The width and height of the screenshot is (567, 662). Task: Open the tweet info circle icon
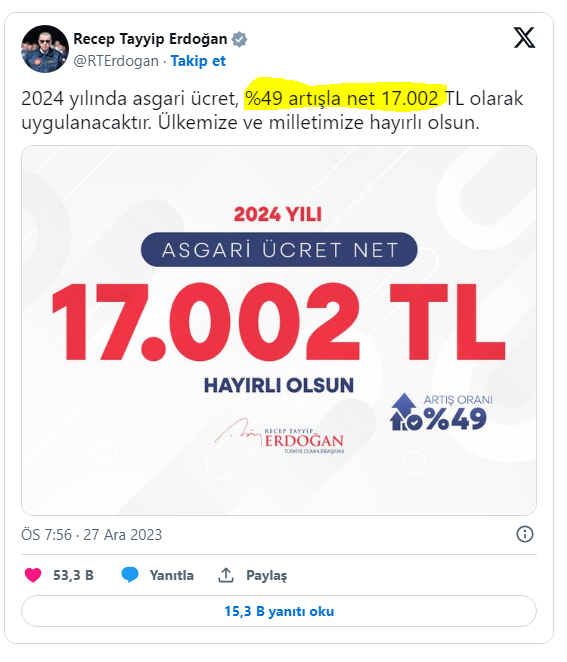click(525, 534)
